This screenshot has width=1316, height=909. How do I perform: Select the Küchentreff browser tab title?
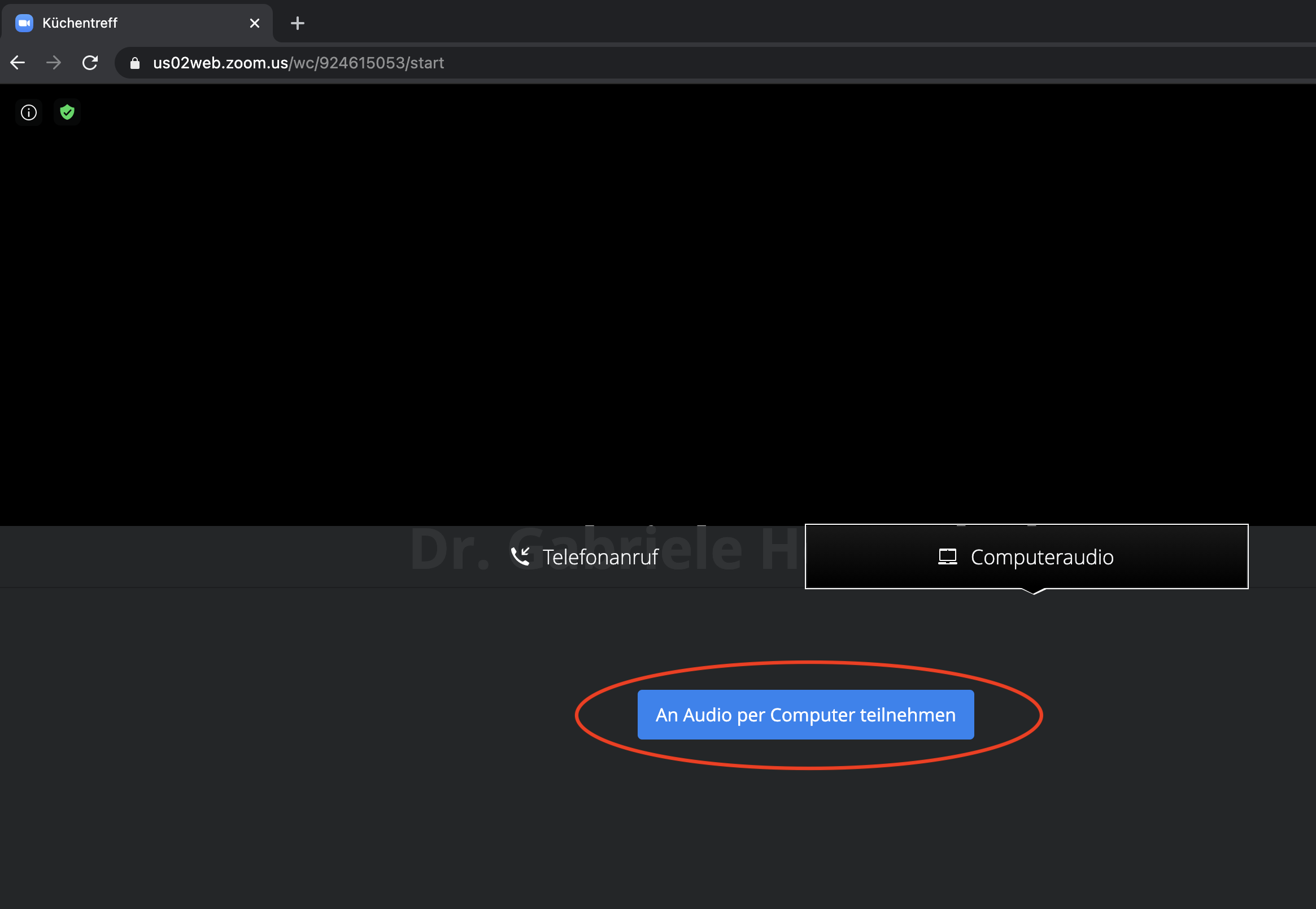pyautogui.click(x=80, y=23)
